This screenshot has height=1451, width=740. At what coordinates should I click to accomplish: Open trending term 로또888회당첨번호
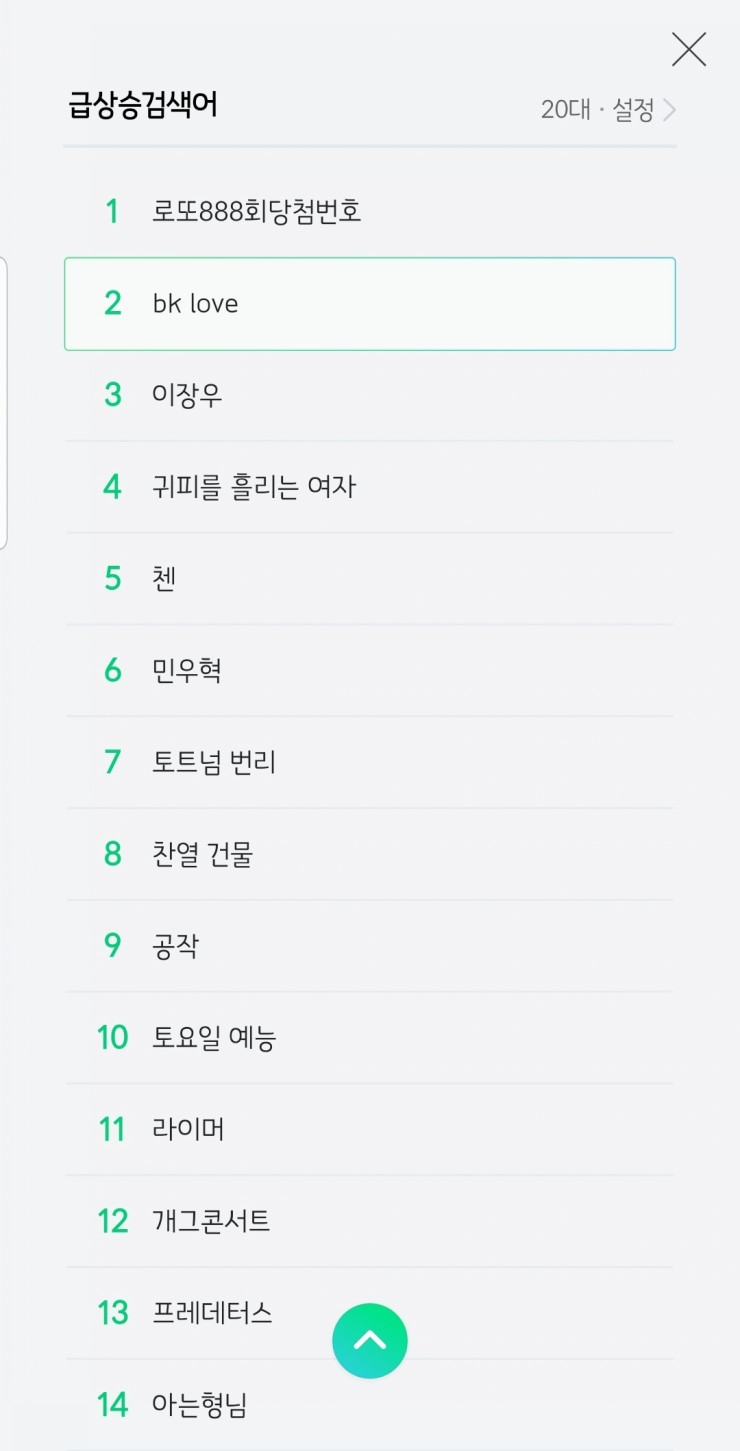pyautogui.click(x=370, y=212)
